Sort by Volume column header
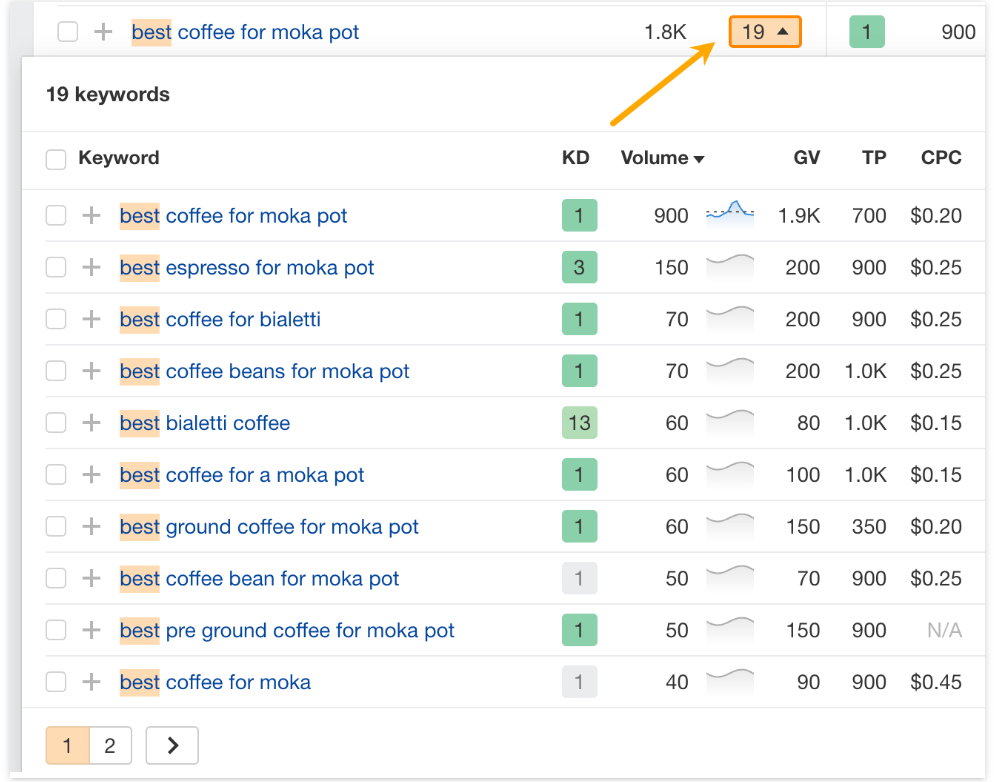Screen dimensions: 998x782 tap(662, 158)
